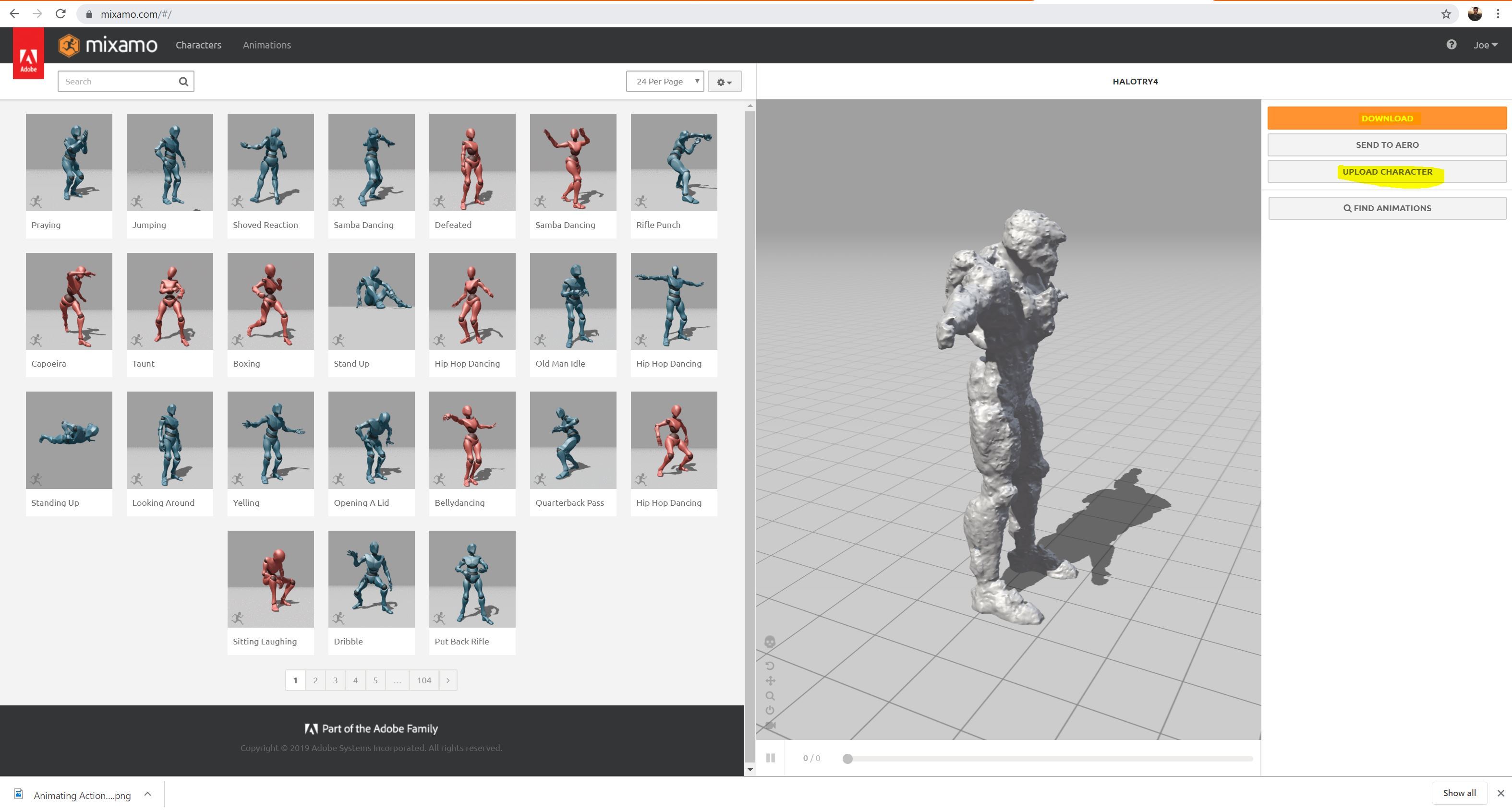Image resolution: width=1512 pixels, height=810 pixels.
Task: Click the next page arrow
Action: (x=448, y=680)
